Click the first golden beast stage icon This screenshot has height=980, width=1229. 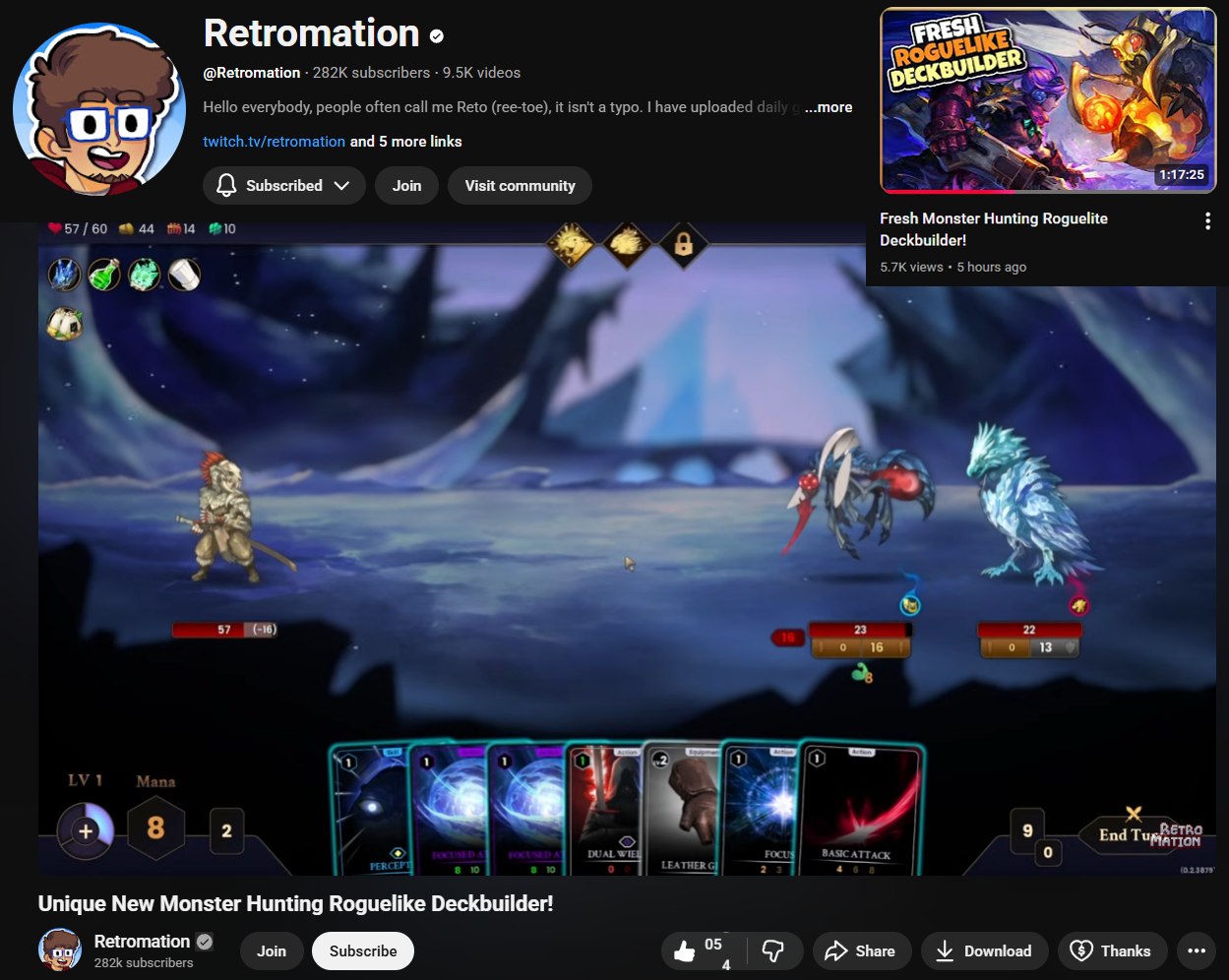[x=572, y=245]
